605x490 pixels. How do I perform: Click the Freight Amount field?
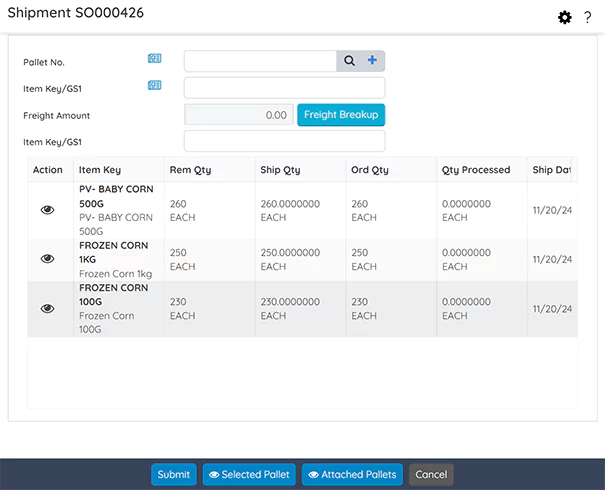[239, 115]
